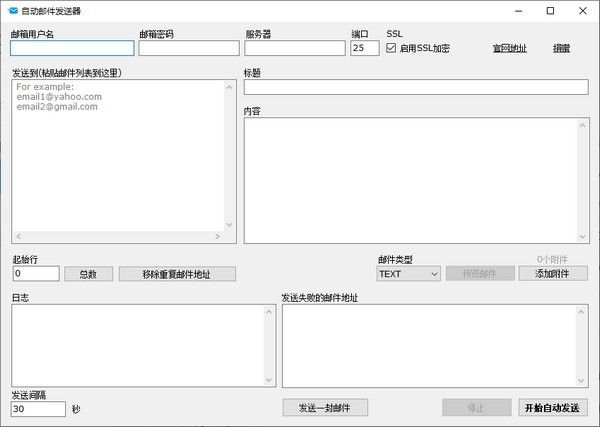
Task: Click the 0个附件 attachment count label
Action: coord(552,259)
